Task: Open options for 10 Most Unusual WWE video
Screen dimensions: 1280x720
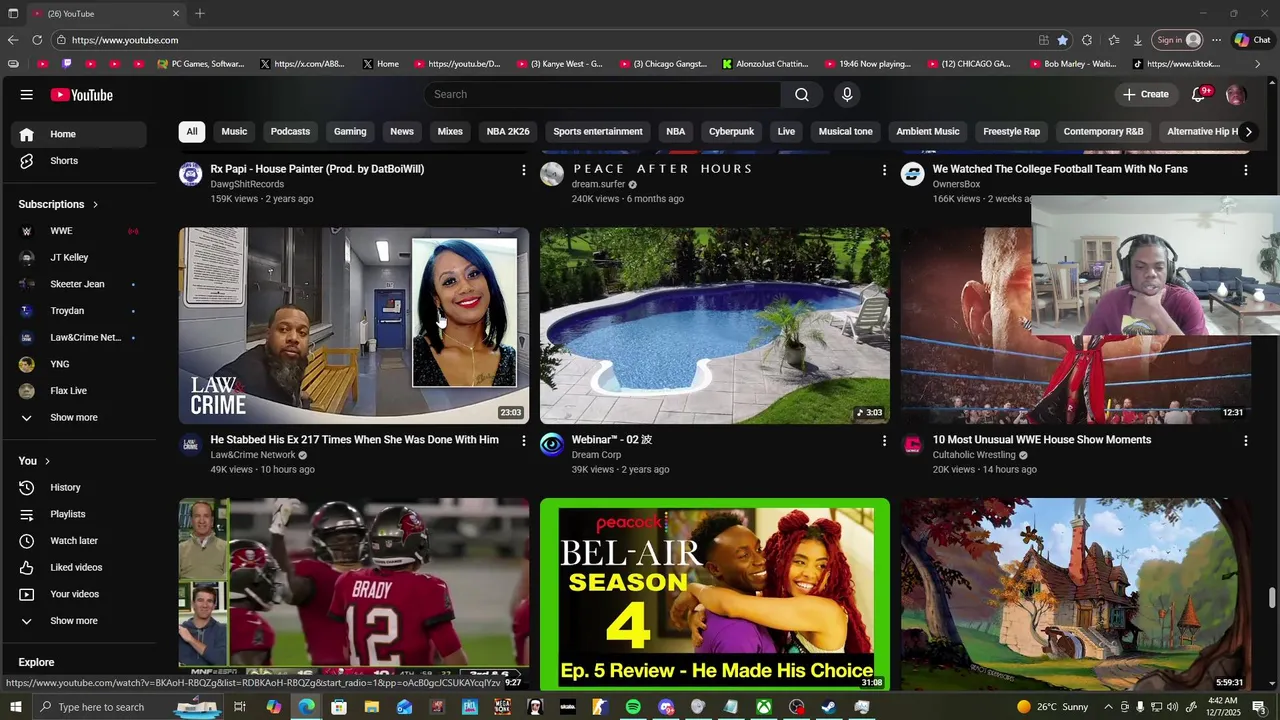Action: pos(1245,441)
